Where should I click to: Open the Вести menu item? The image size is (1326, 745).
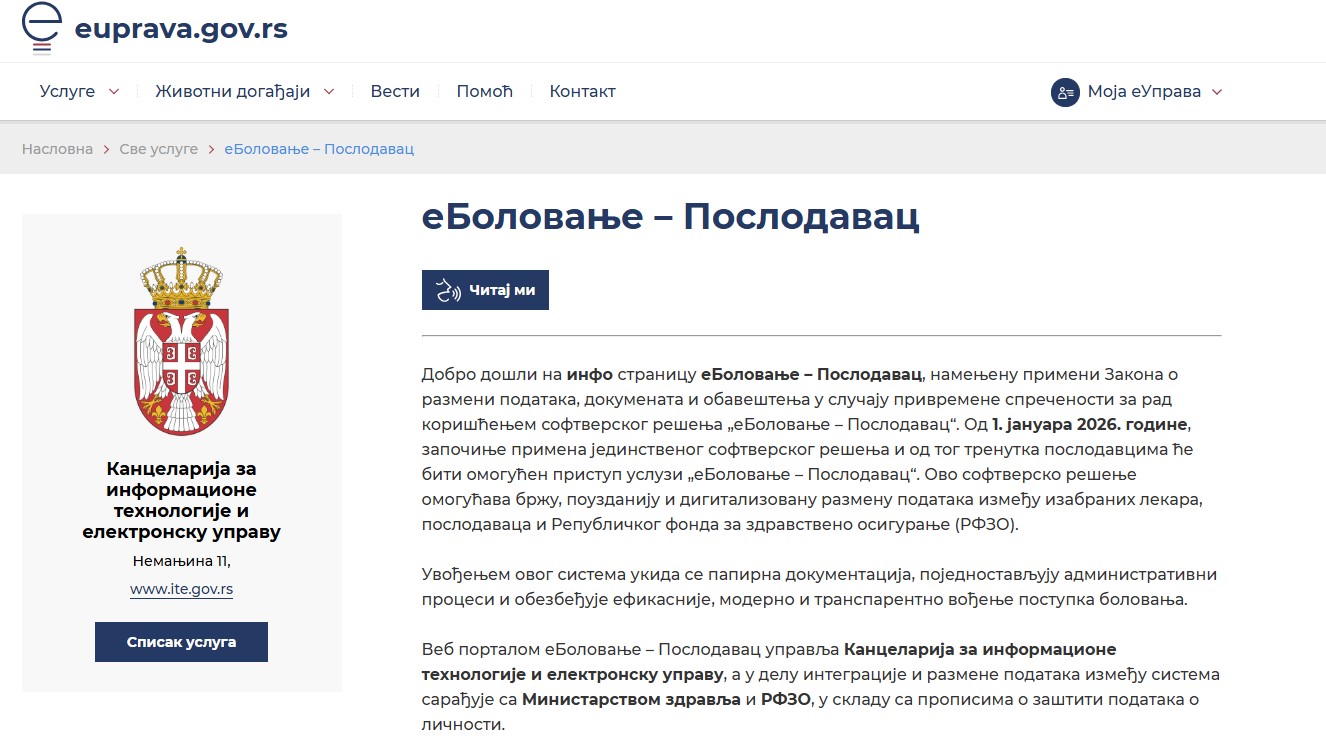[394, 91]
